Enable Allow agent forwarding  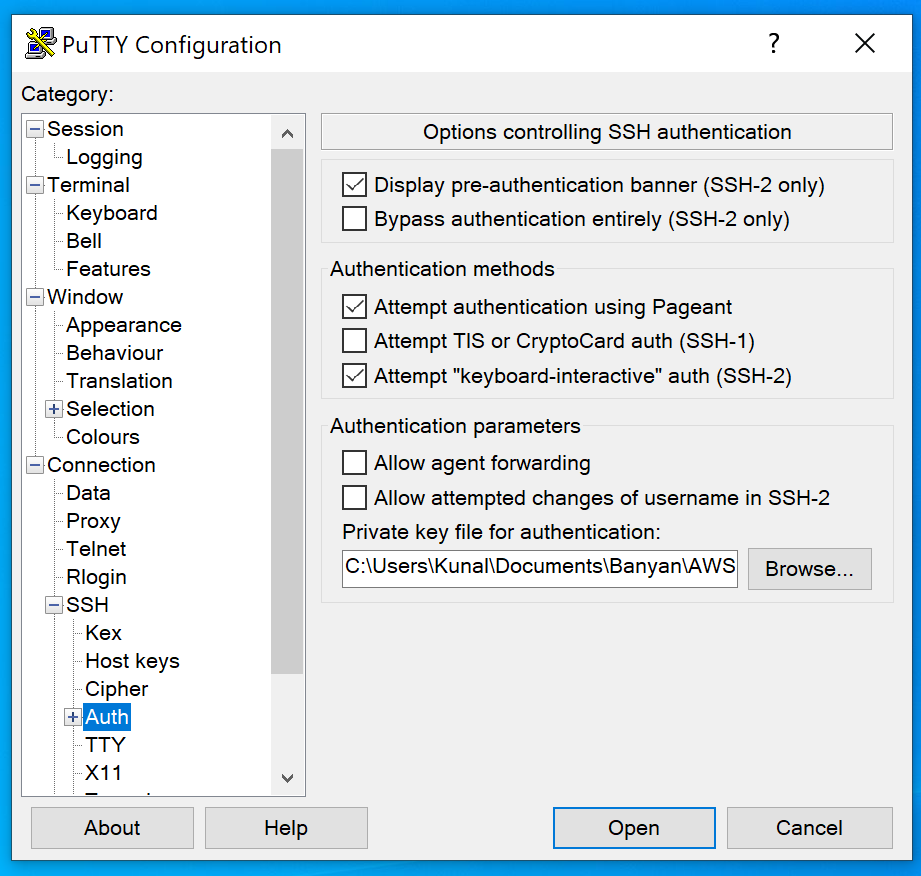354,464
